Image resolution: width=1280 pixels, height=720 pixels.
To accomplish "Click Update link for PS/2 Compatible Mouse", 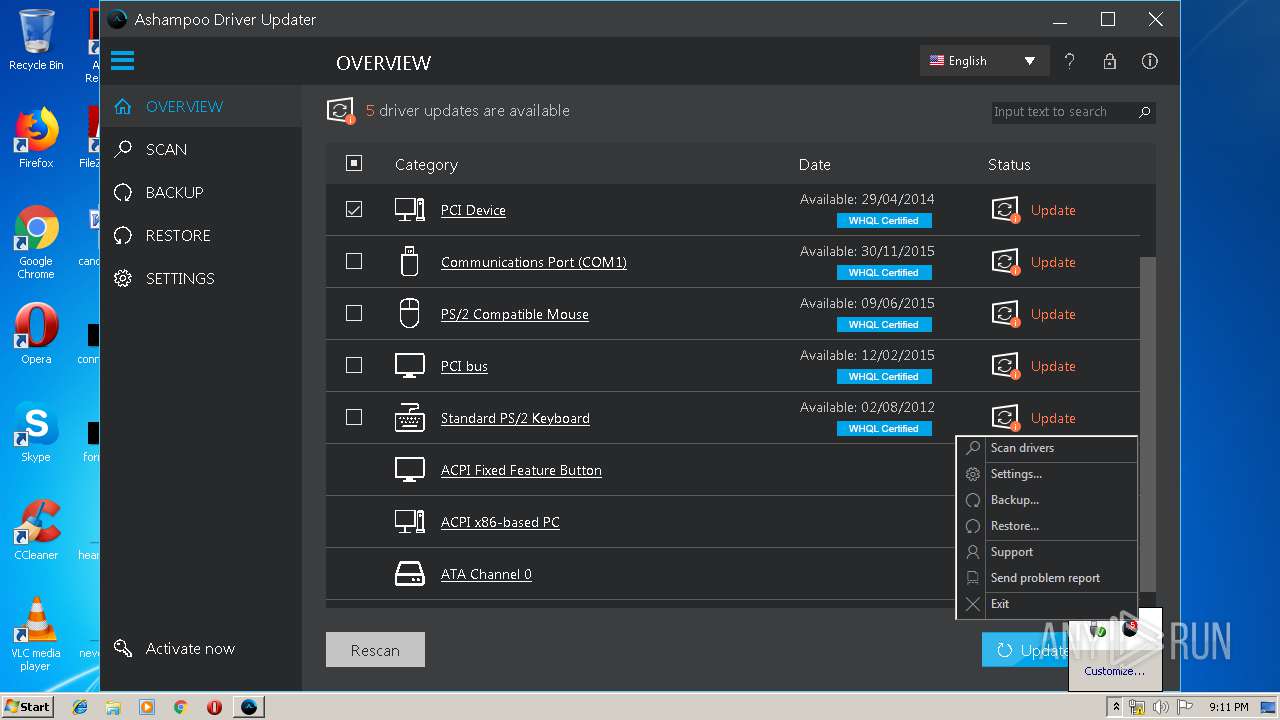I will coord(1053,314).
